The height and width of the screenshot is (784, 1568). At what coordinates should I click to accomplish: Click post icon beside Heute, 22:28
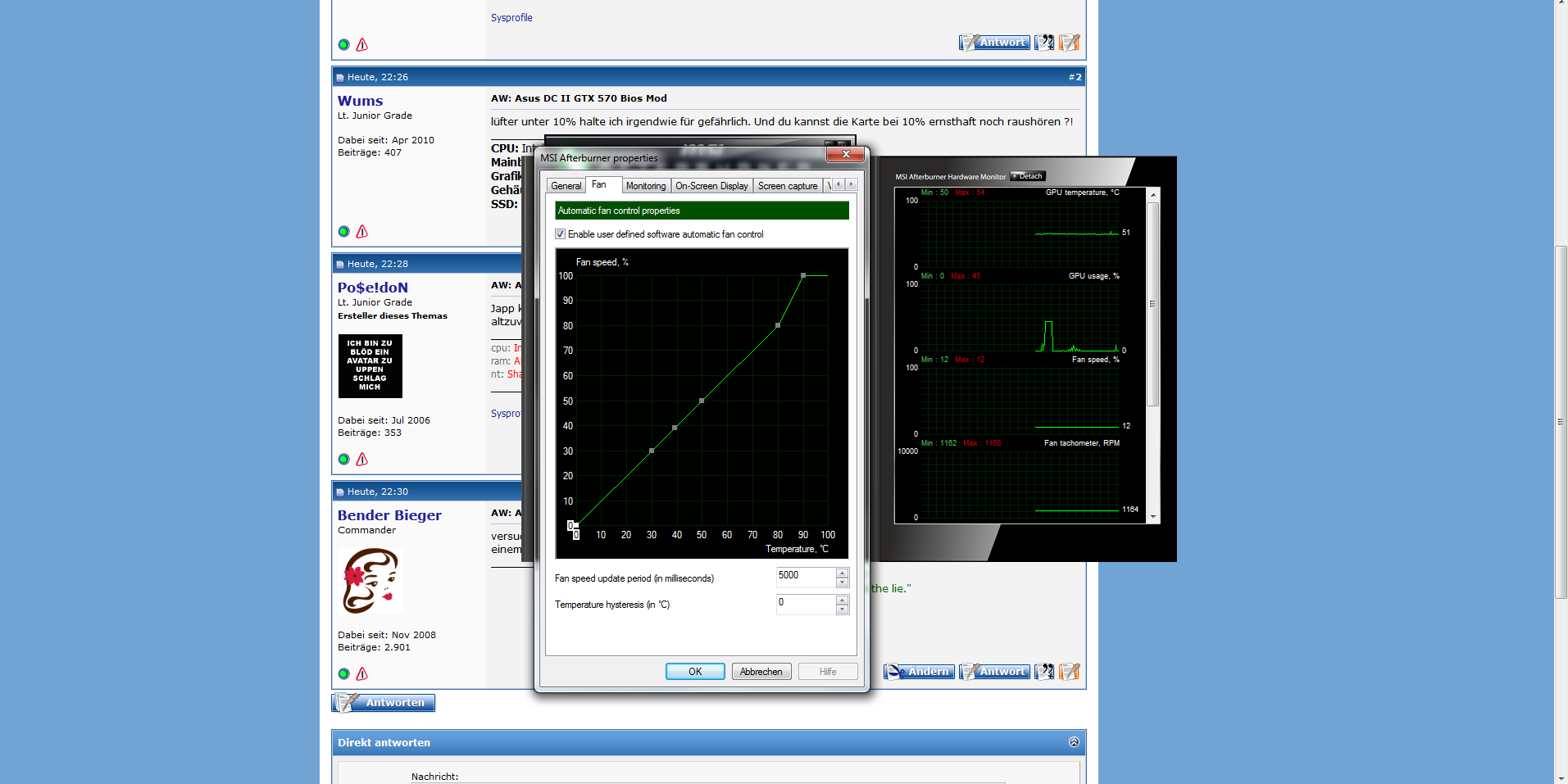(340, 265)
